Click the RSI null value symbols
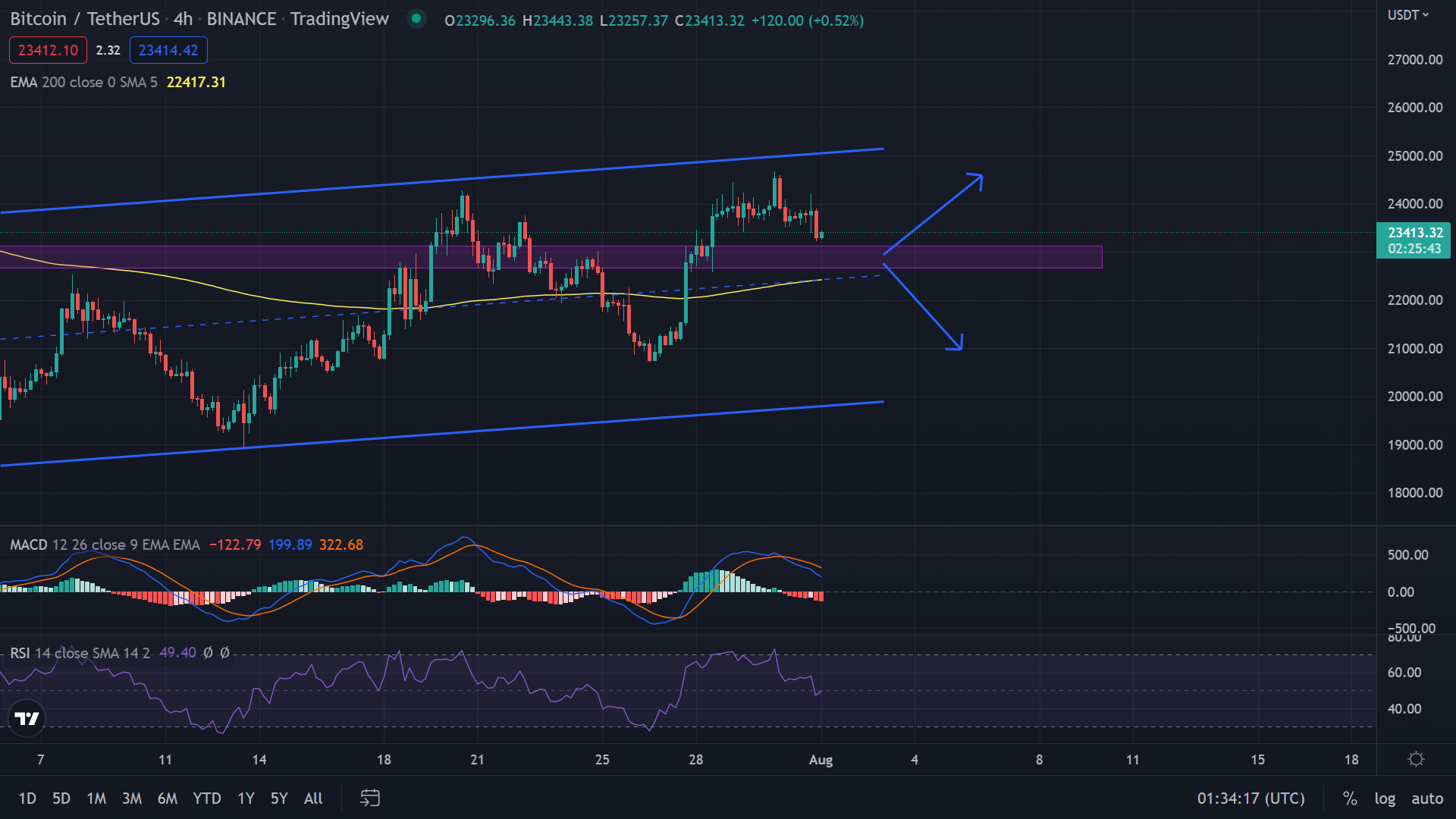The image size is (1456, 819). (216, 653)
